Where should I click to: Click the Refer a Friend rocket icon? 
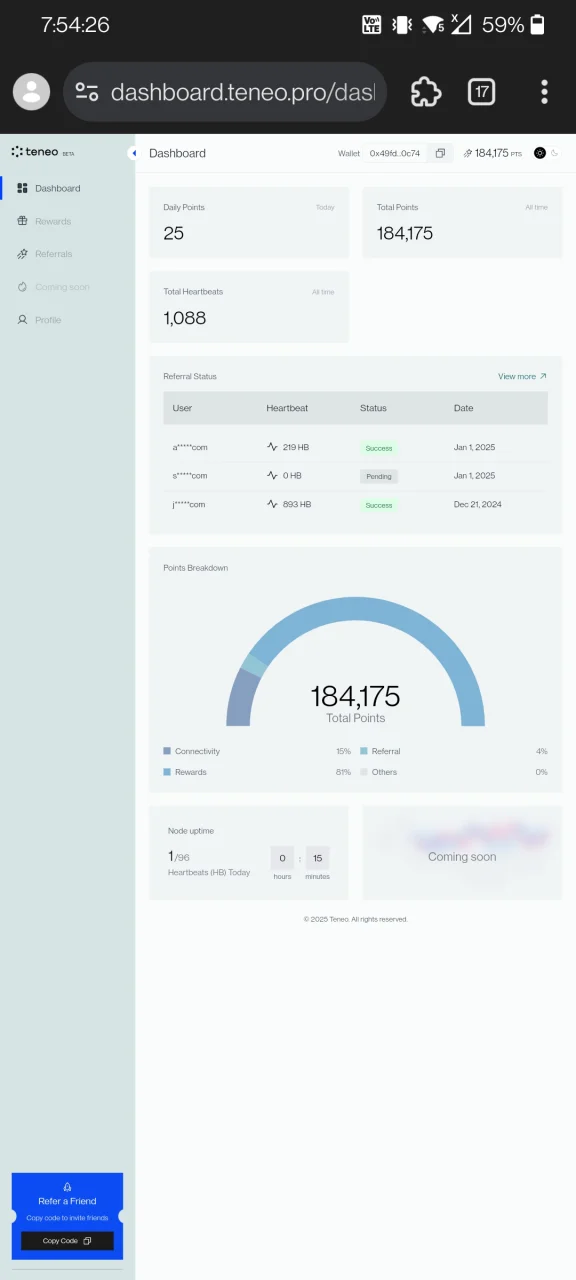67,1187
